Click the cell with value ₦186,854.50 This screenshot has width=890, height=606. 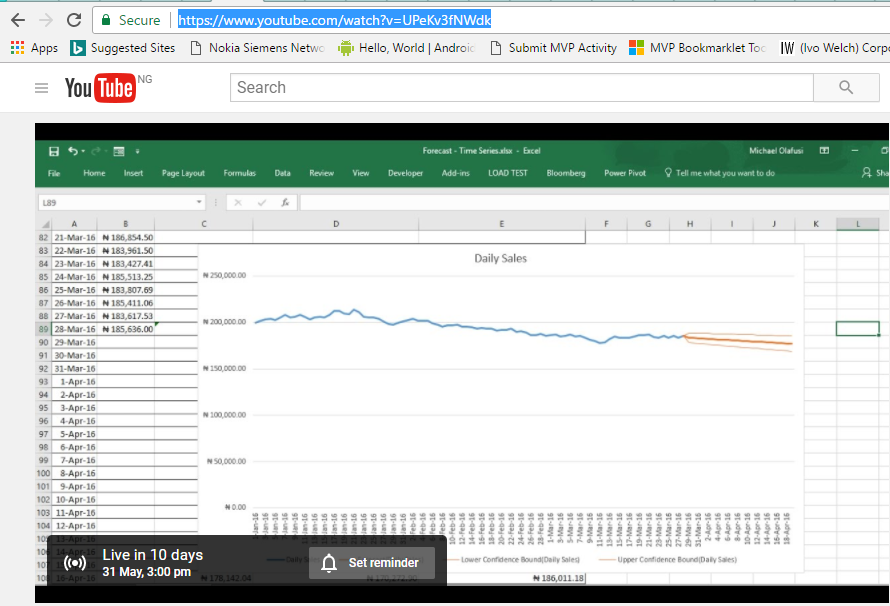(126, 238)
